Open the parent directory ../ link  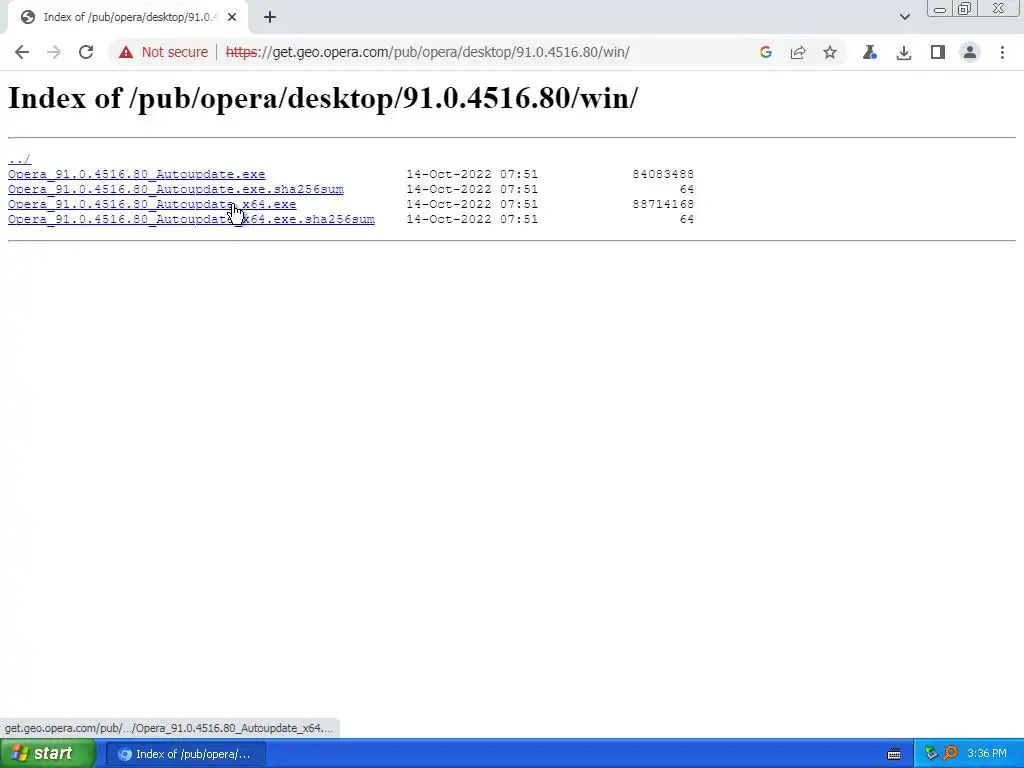(19, 159)
